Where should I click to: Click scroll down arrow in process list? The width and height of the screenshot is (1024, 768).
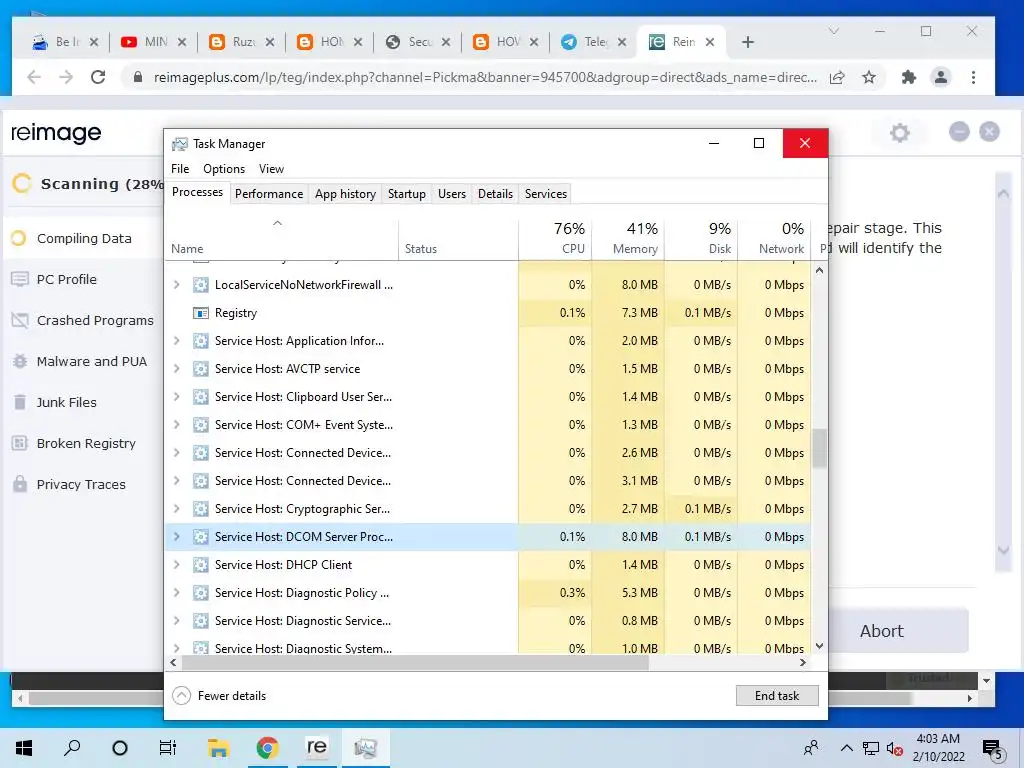819,646
